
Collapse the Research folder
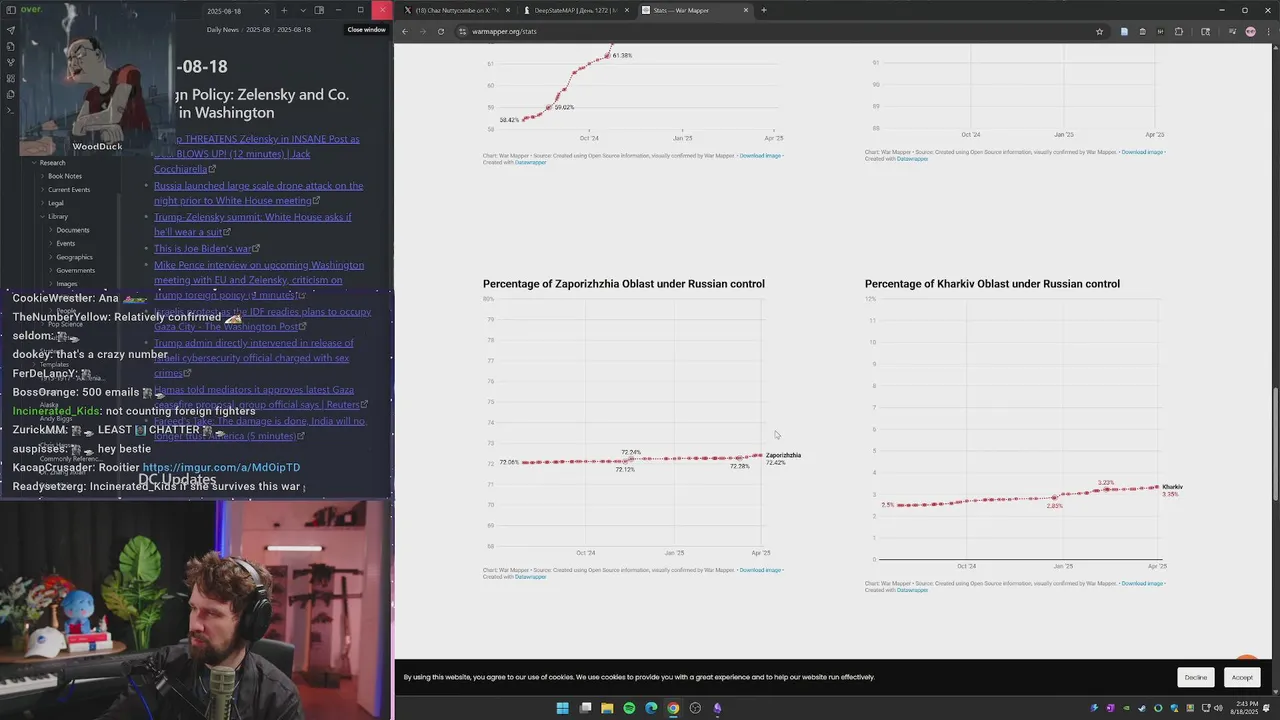pos(52,162)
